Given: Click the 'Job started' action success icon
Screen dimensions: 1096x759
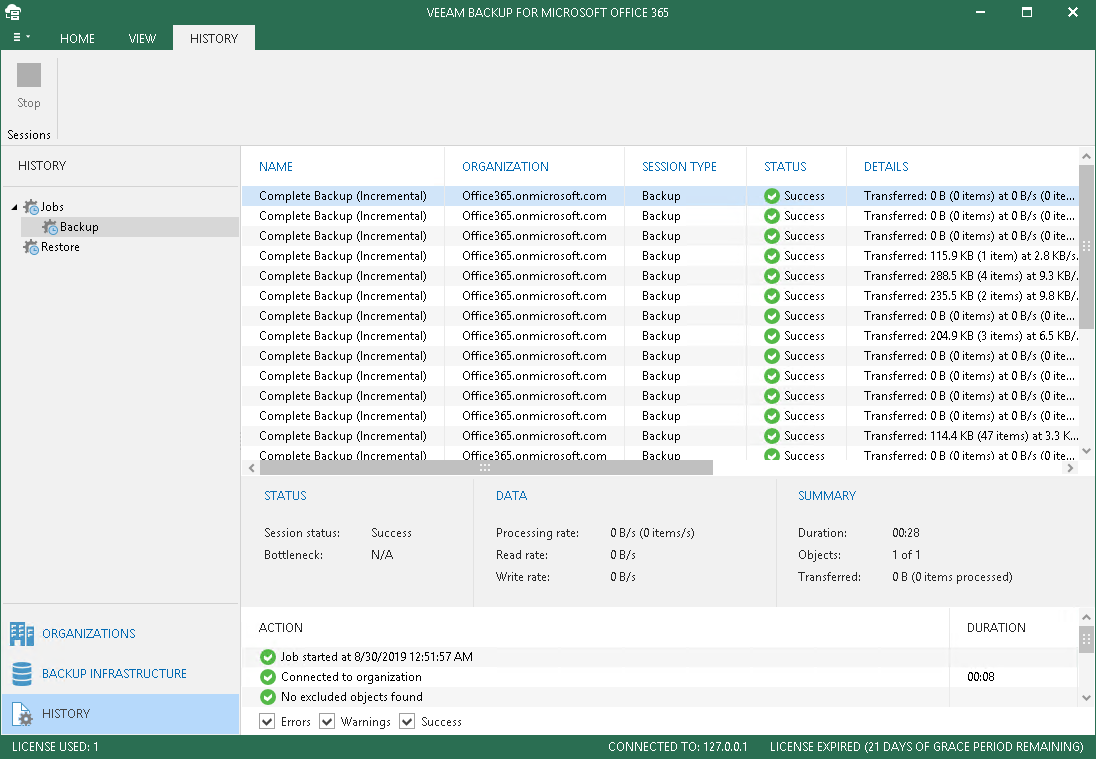Looking at the screenshot, I should (268, 657).
